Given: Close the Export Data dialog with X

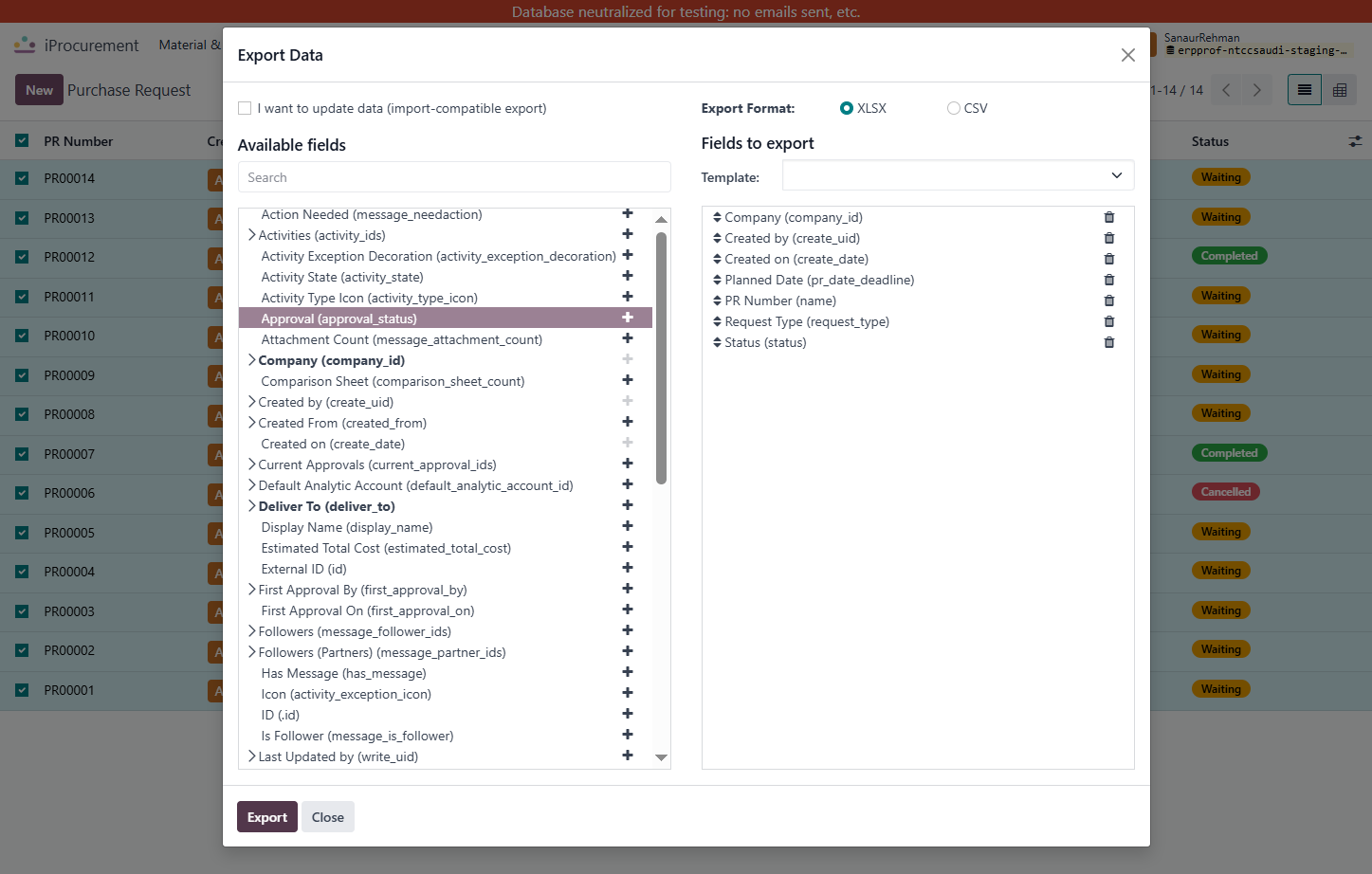Looking at the screenshot, I should pos(1127,55).
